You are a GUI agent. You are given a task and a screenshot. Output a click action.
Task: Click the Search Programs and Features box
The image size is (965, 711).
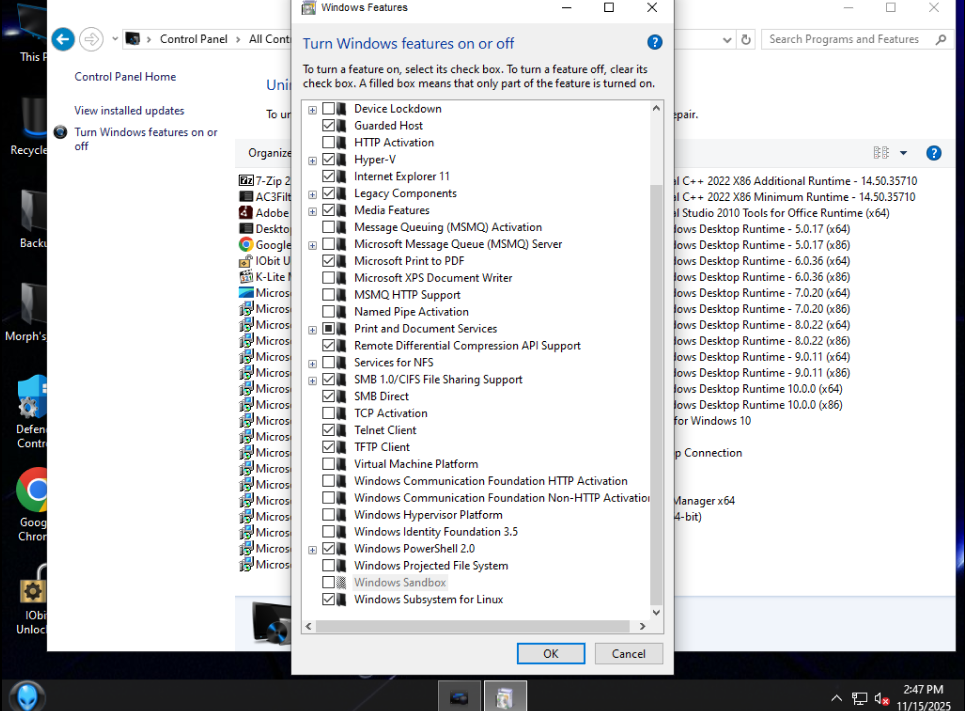(x=850, y=39)
